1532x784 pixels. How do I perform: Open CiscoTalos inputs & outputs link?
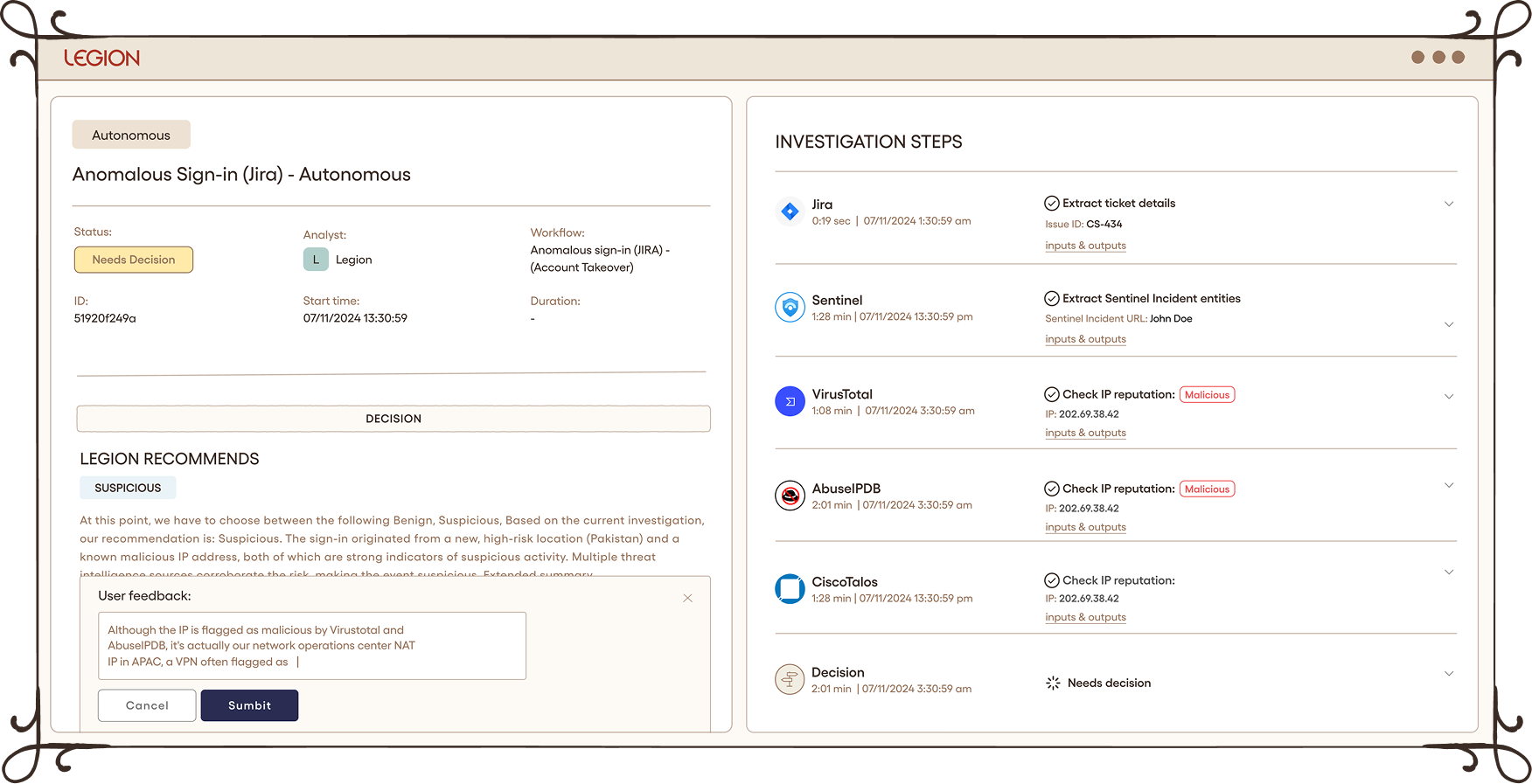click(1085, 617)
